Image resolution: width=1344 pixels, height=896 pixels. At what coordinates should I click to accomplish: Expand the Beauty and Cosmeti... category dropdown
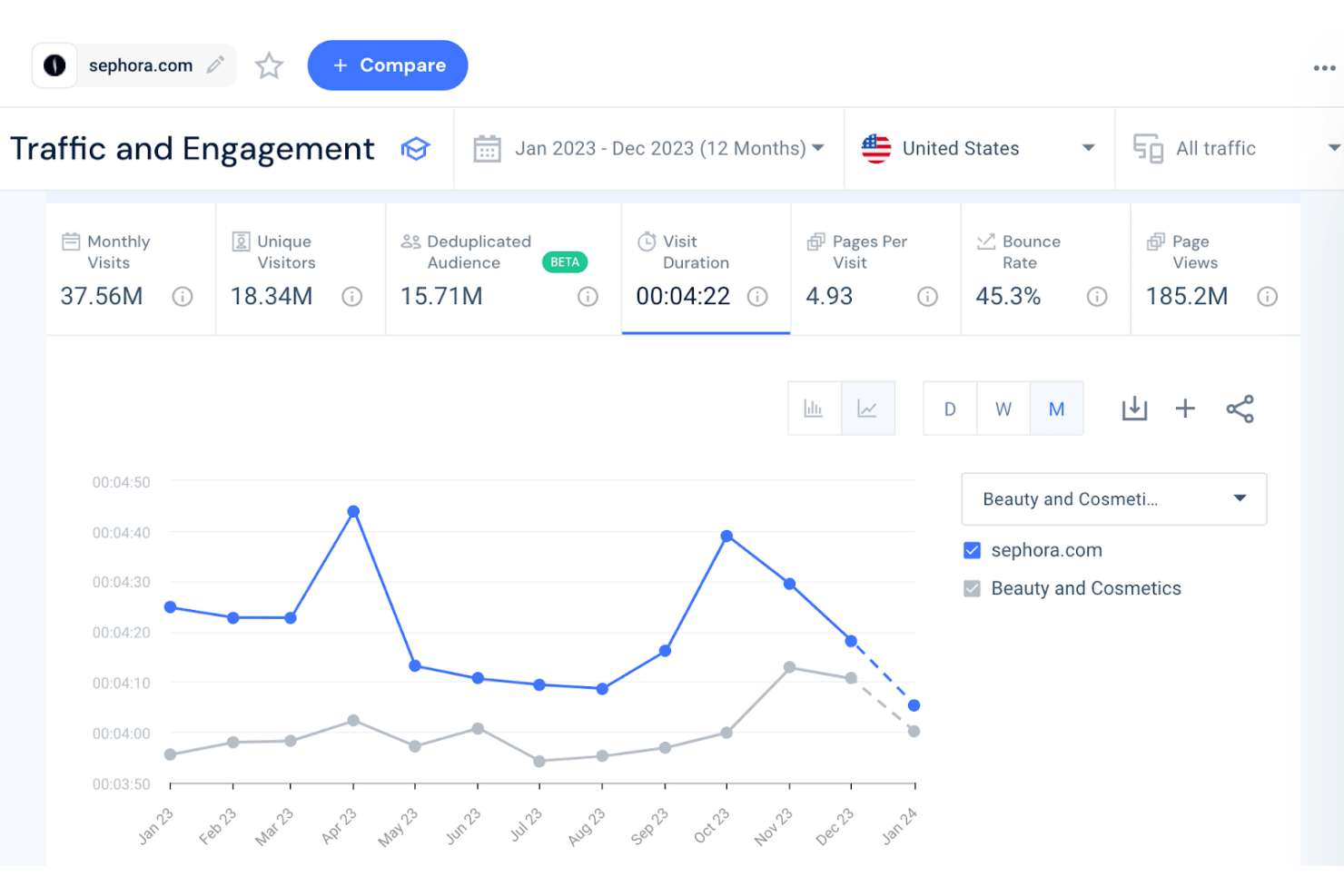click(x=1114, y=499)
